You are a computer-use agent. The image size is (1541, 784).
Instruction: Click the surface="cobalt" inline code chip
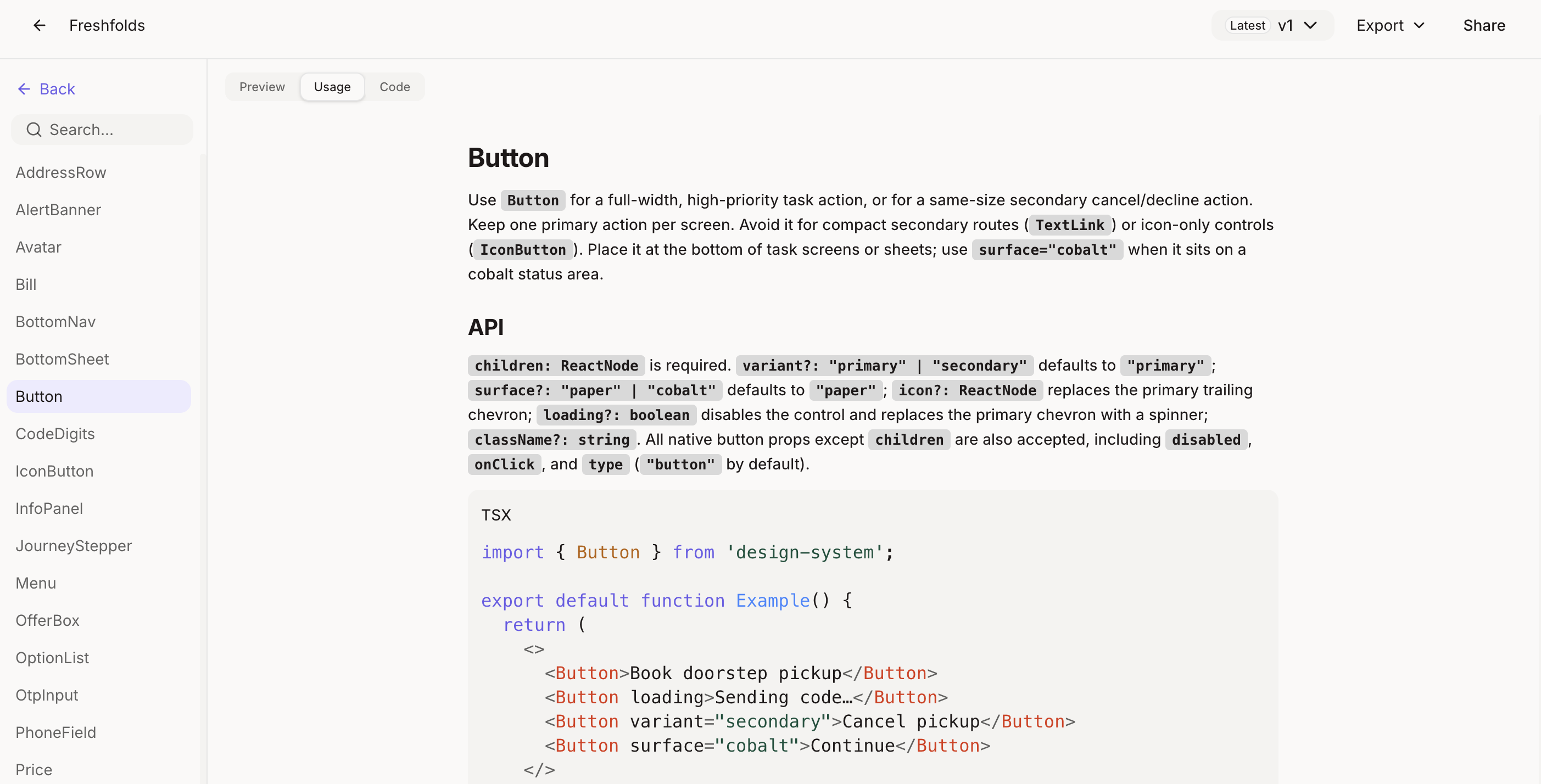[x=1047, y=249]
